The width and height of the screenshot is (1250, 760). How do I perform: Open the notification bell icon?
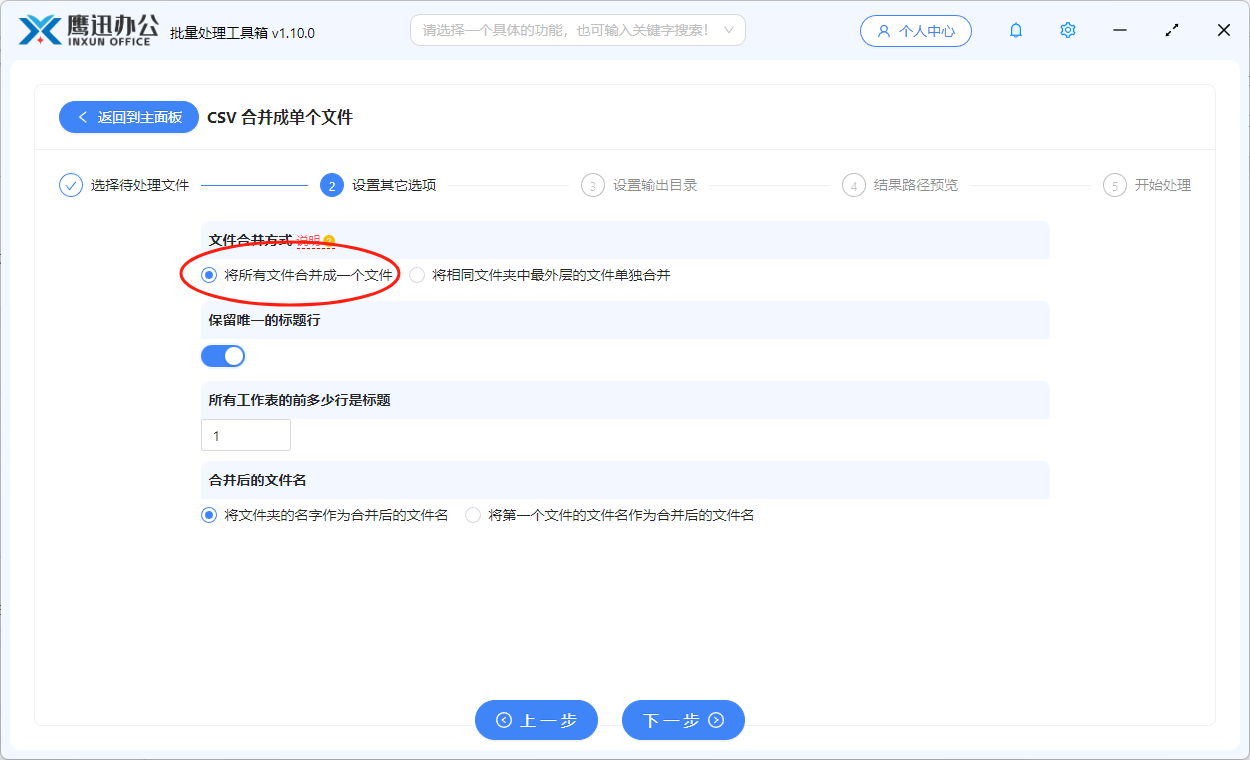1015,30
